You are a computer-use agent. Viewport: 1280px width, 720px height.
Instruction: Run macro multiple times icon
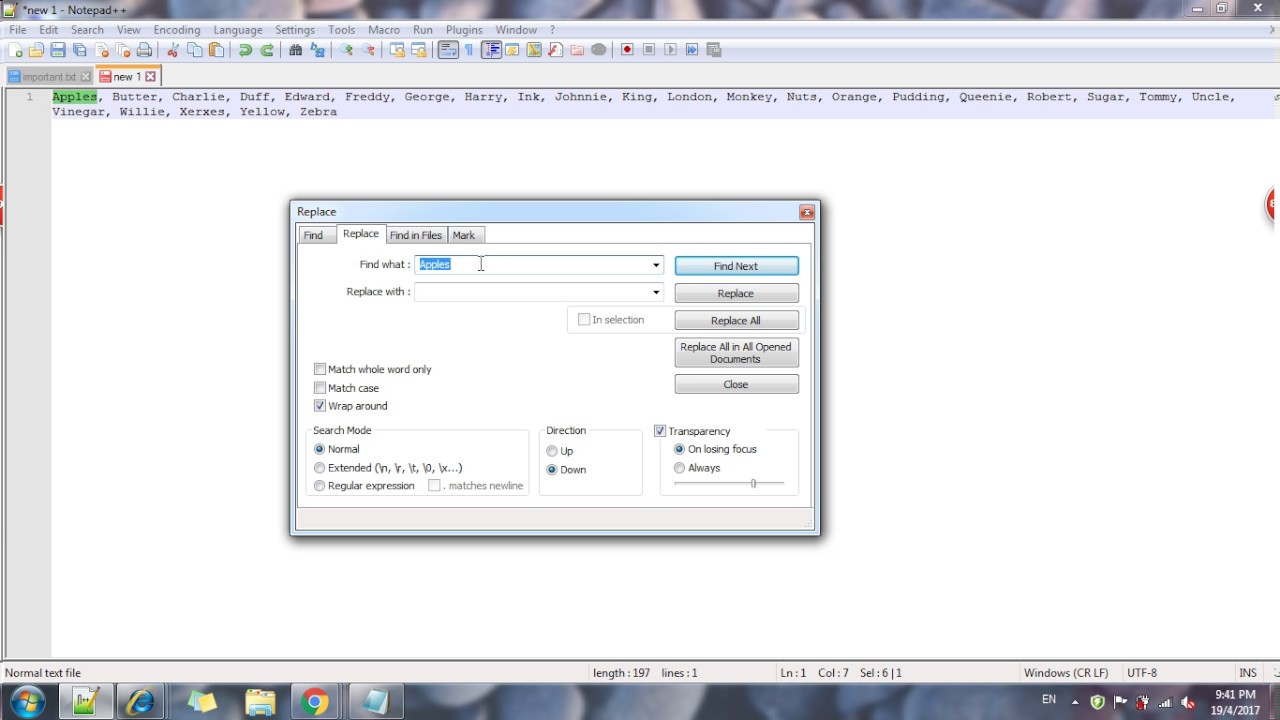point(692,50)
